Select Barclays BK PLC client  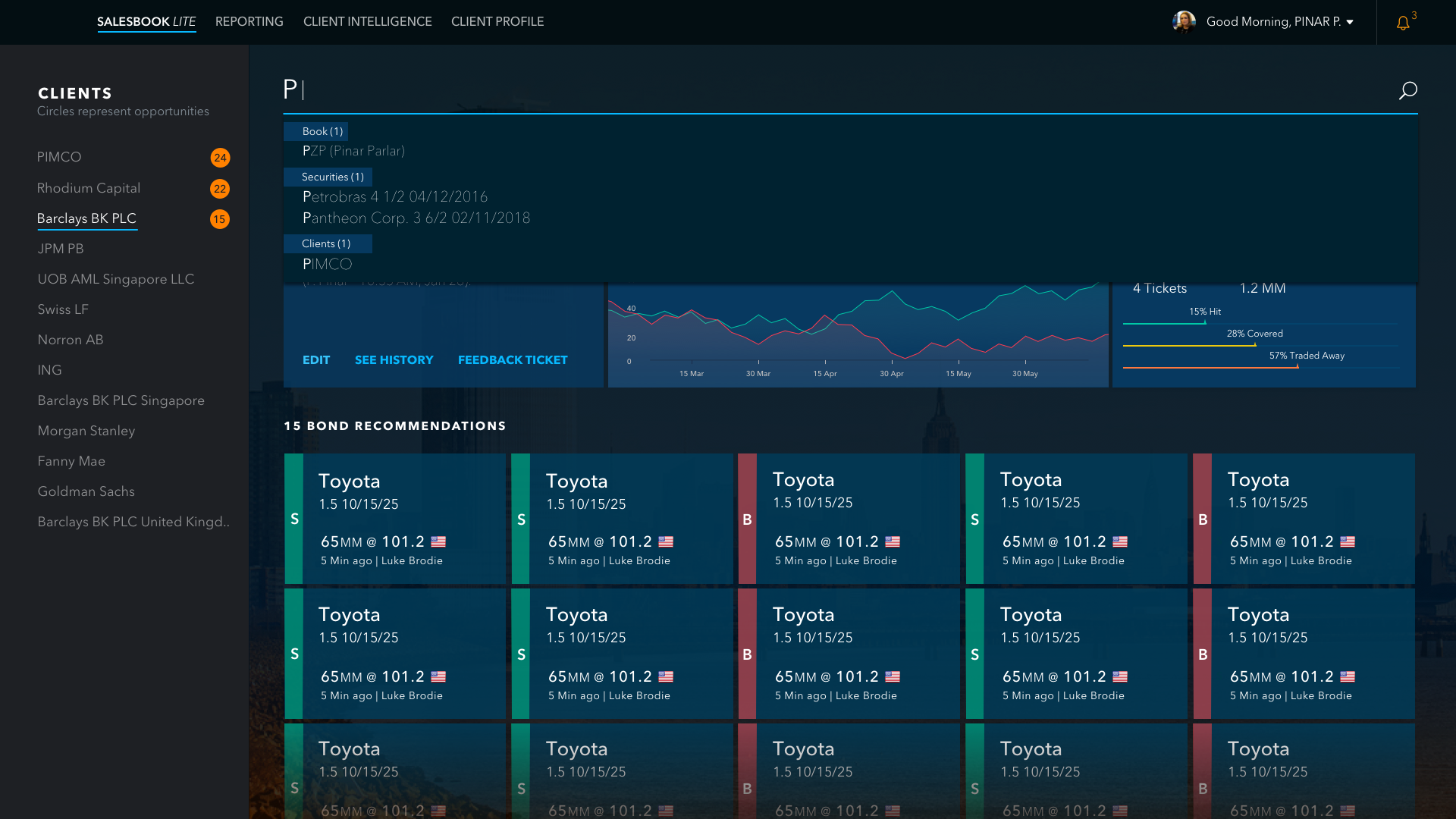(86, 218)
